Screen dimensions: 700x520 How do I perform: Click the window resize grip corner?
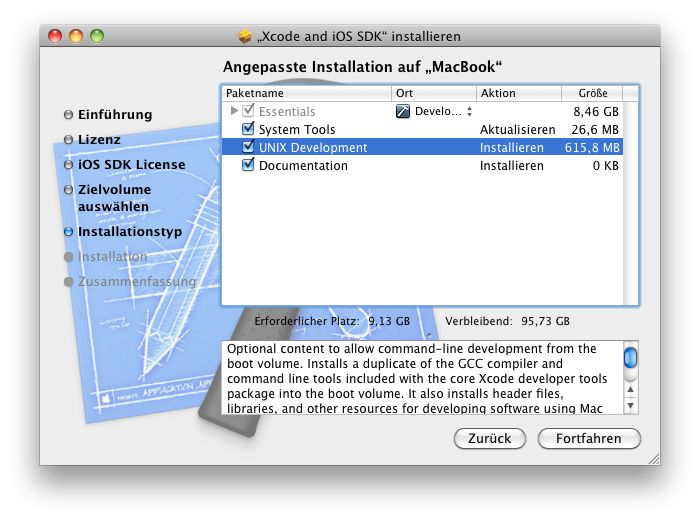[x=653, y=459]
